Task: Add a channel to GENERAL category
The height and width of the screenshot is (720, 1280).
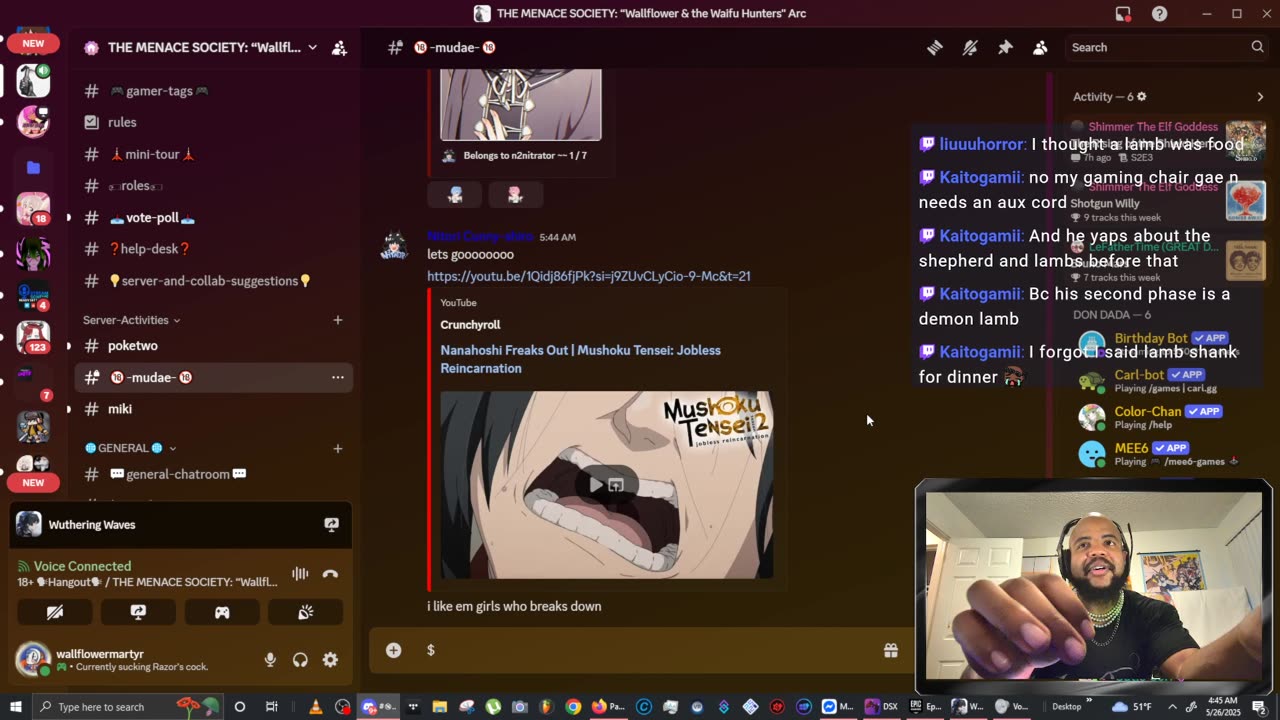Action: pos(337,448)
